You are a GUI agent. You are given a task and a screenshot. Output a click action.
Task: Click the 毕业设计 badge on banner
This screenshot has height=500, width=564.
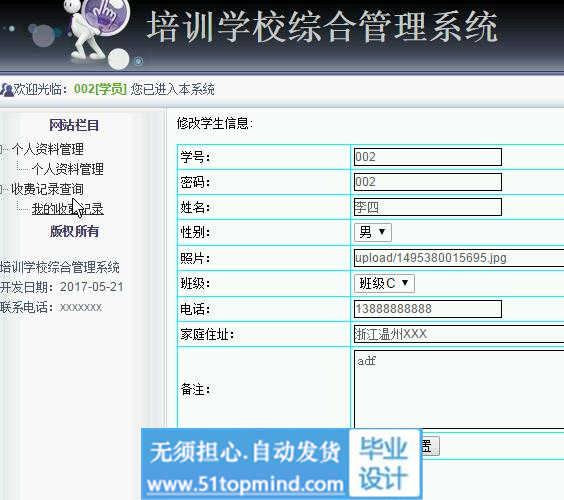pyautogui.click(x=383, y=463)
